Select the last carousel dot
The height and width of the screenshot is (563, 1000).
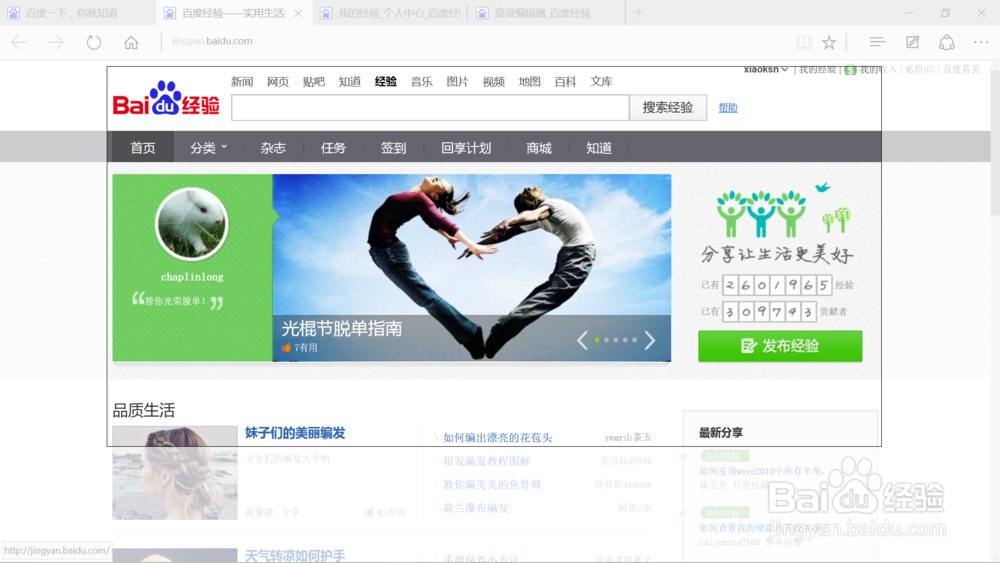tap(635, 340)
